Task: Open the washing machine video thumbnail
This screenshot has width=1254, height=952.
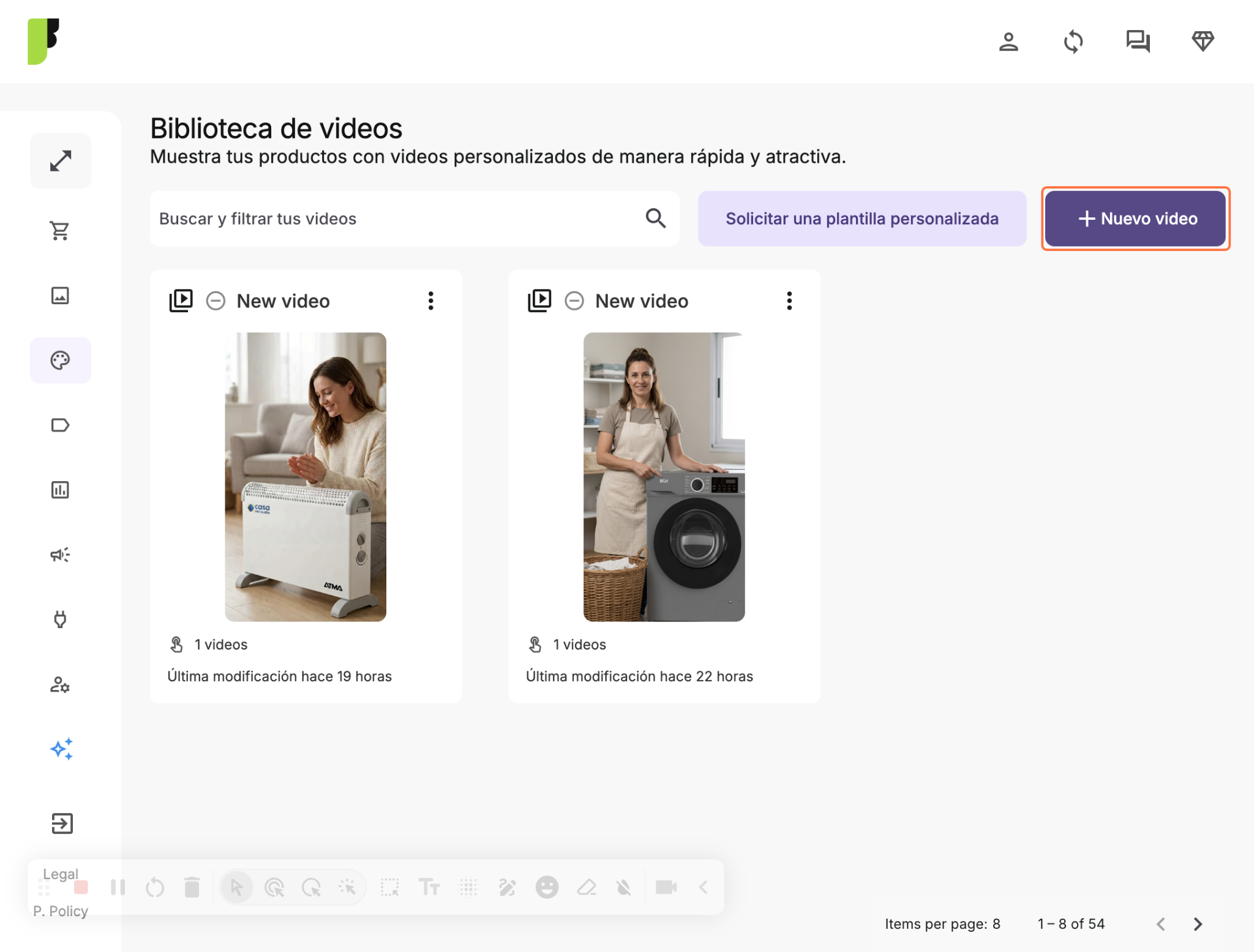Action: point(664,477)
